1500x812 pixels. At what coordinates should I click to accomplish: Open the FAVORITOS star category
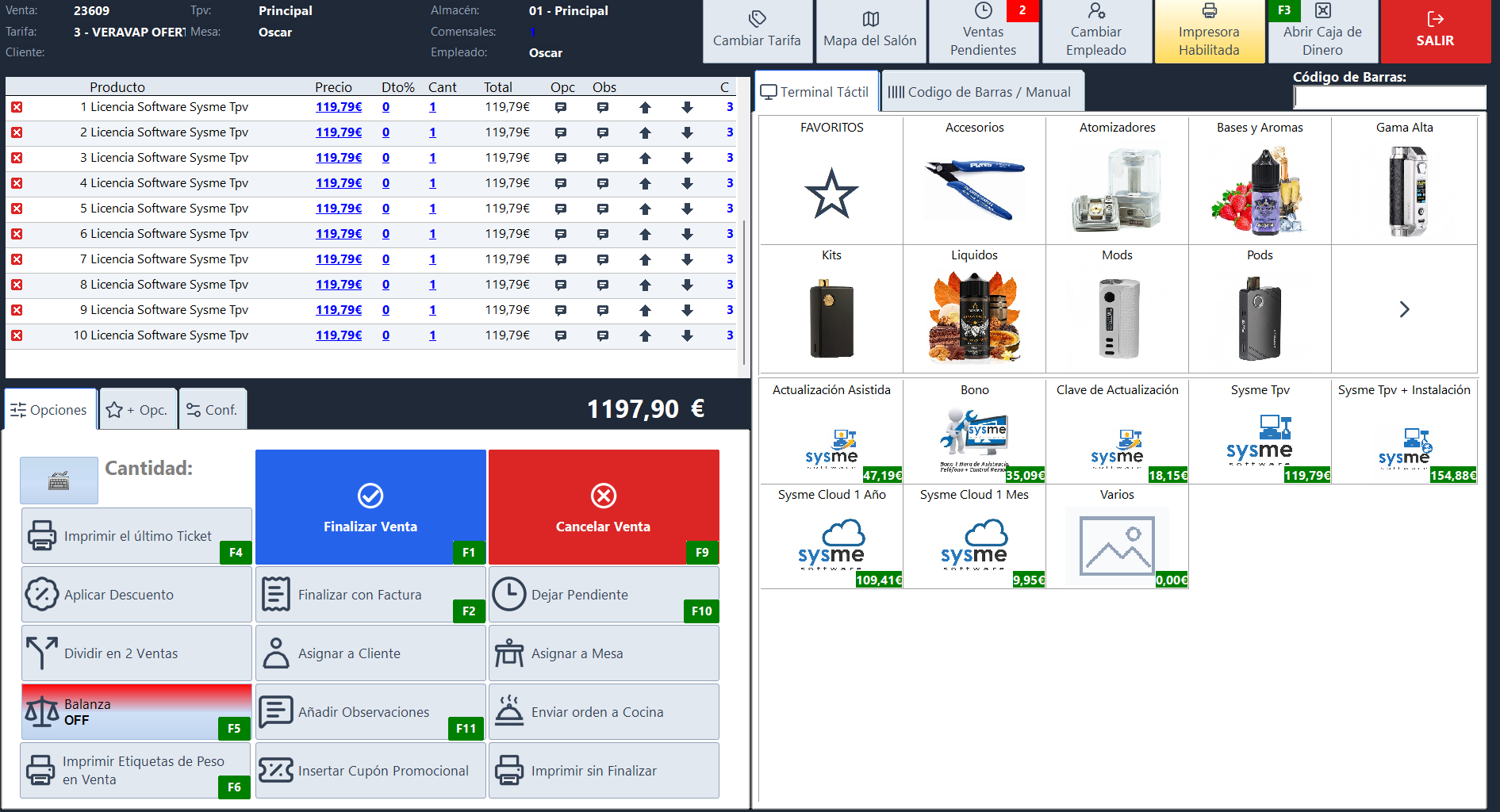[831, 181]
